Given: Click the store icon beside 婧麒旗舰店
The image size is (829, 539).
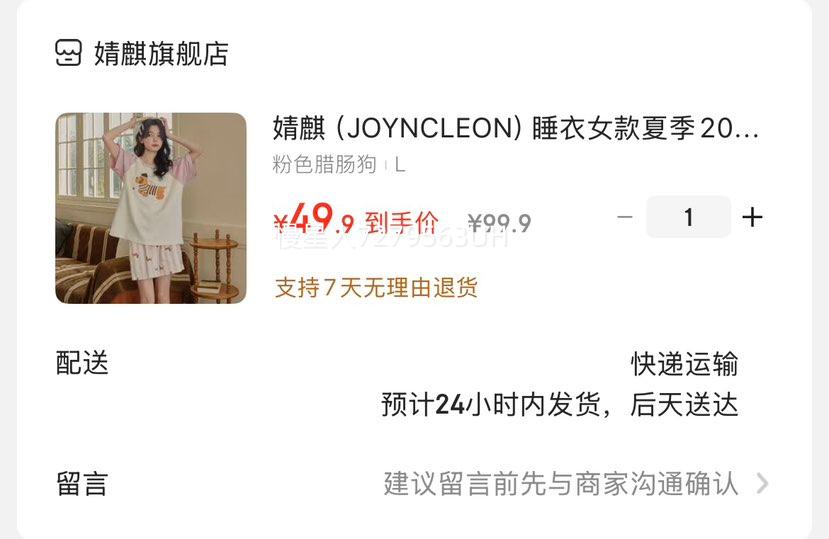Looking at the screenshot, I should [x=68, y=53].
